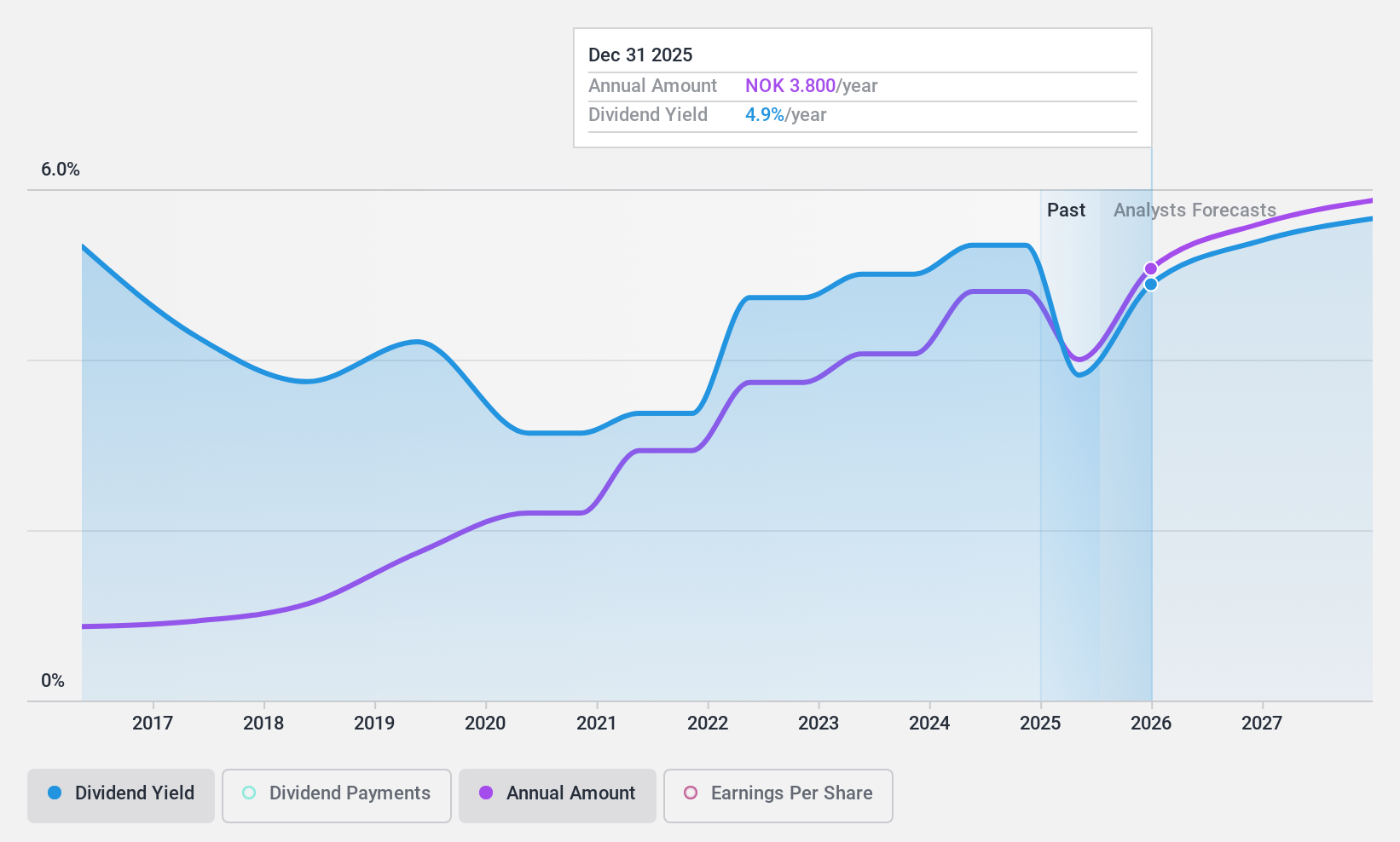Click the hollow circle in Earnings Per Share legend
Screen dimensions: 1400x842
[691, 793]
